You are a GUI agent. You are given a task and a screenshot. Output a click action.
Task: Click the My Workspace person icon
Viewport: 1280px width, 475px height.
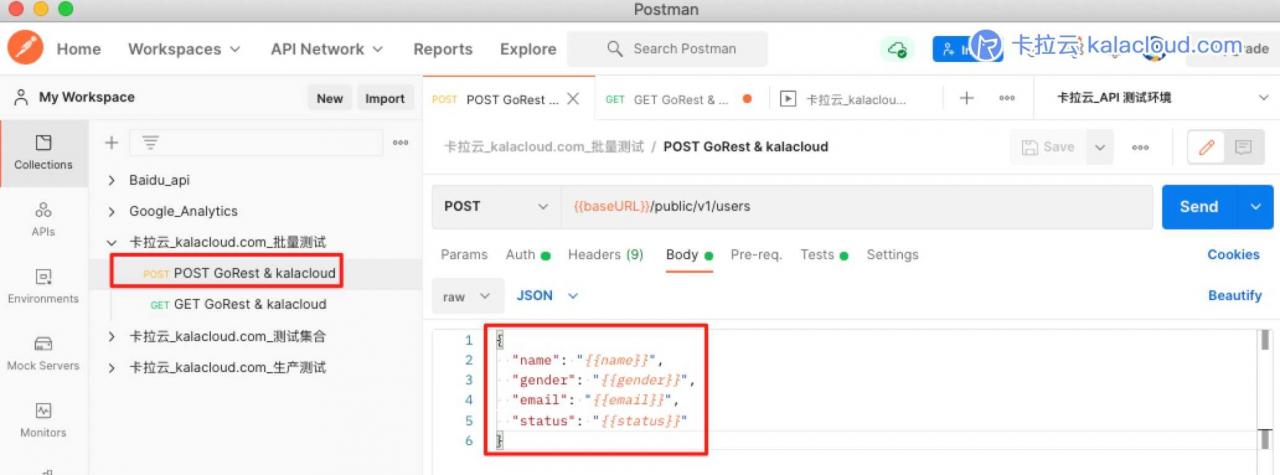pos(20,97)
